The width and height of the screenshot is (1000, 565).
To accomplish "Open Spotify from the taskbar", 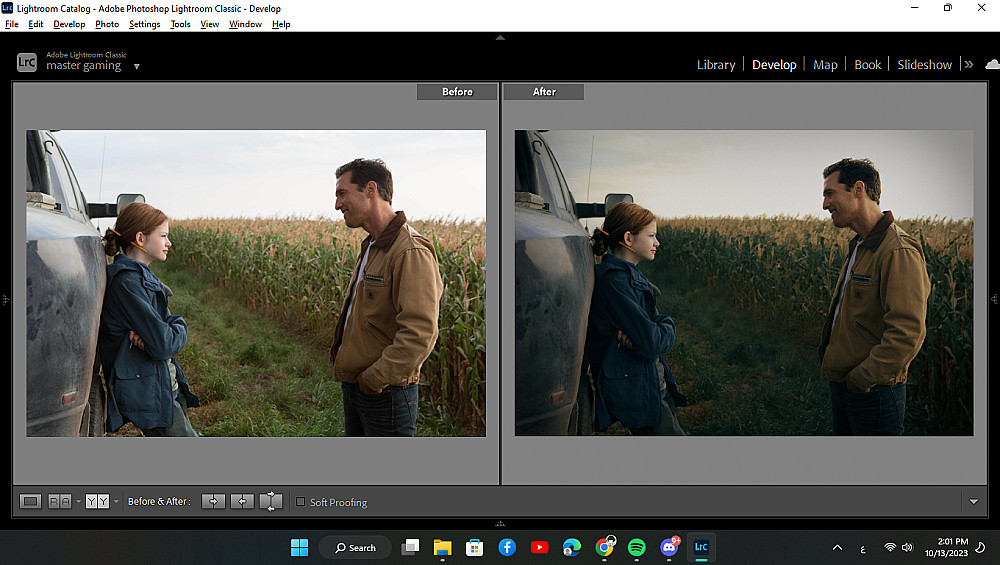I will pos(637,547).
